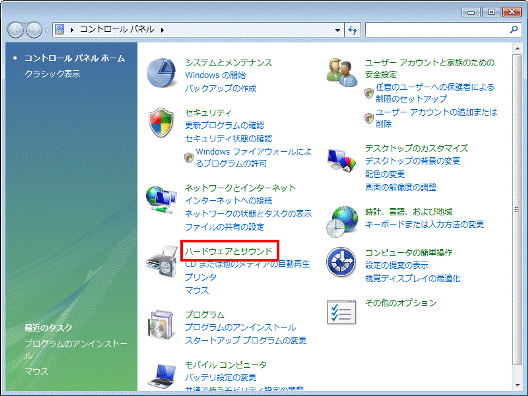Open the User Accounts people icon
Viewport: 528px width, 396px height.
pos(342,72)
